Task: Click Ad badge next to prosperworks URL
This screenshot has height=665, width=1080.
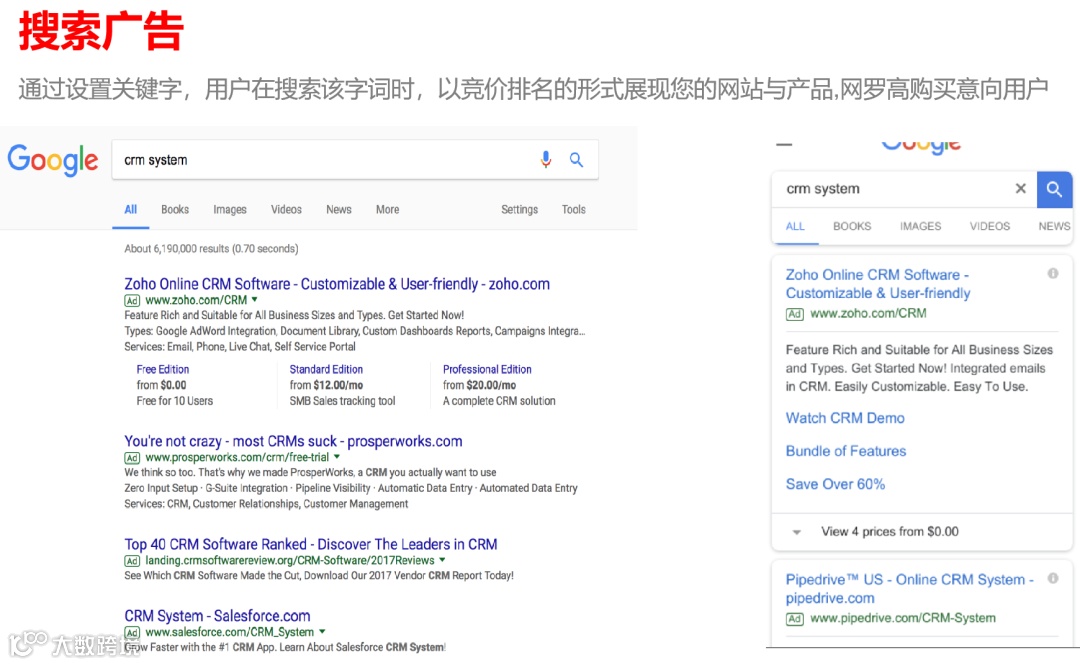Action: (x=132, y=458)
